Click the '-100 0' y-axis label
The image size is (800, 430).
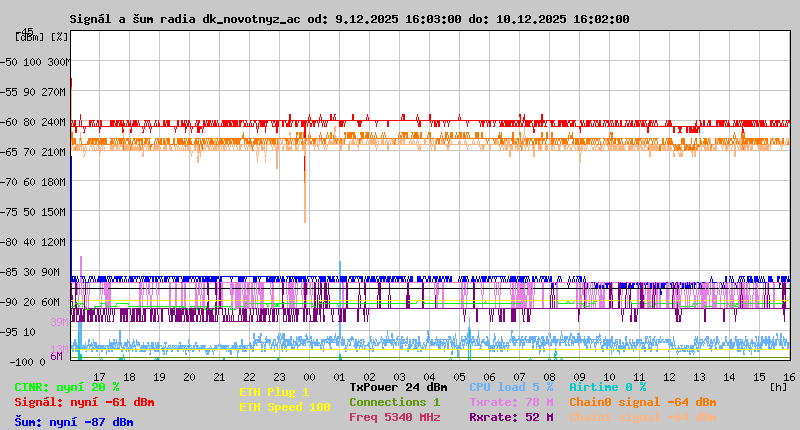pyautogui.click(x=28, y=362)
